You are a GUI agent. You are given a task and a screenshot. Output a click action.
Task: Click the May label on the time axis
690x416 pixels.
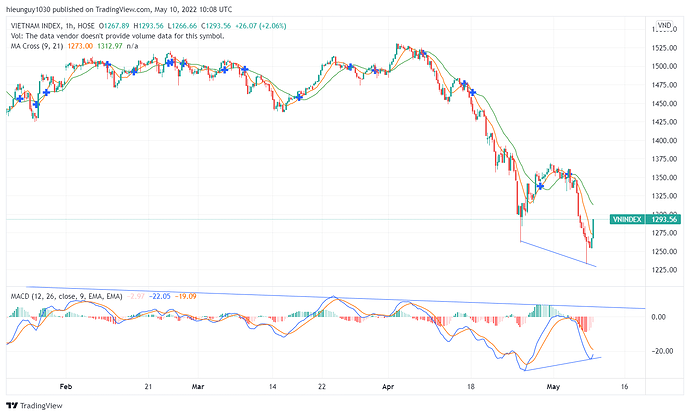coord(553,387)
